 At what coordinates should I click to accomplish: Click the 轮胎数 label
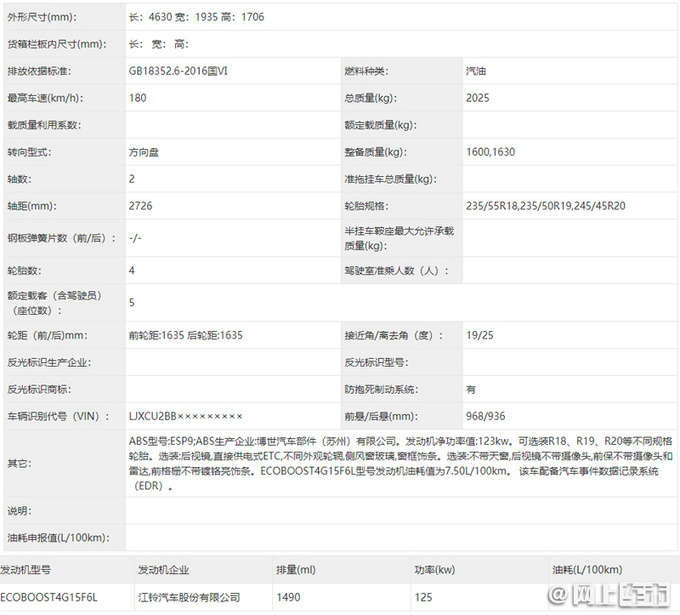tap(24, 271)
